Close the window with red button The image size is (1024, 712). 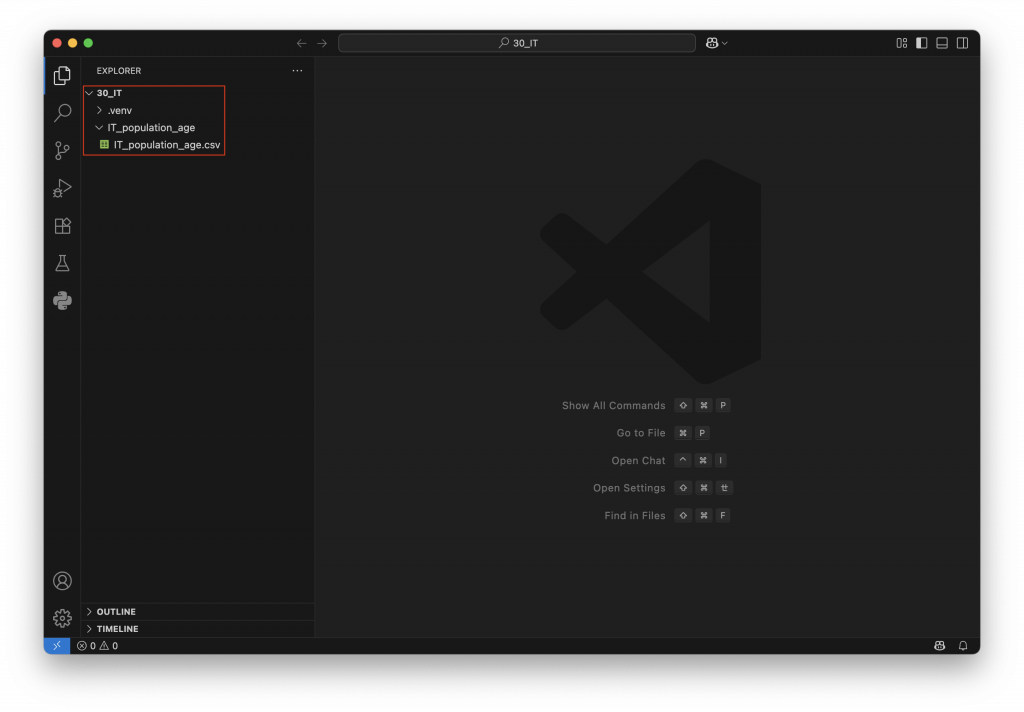tap(57, 43)
